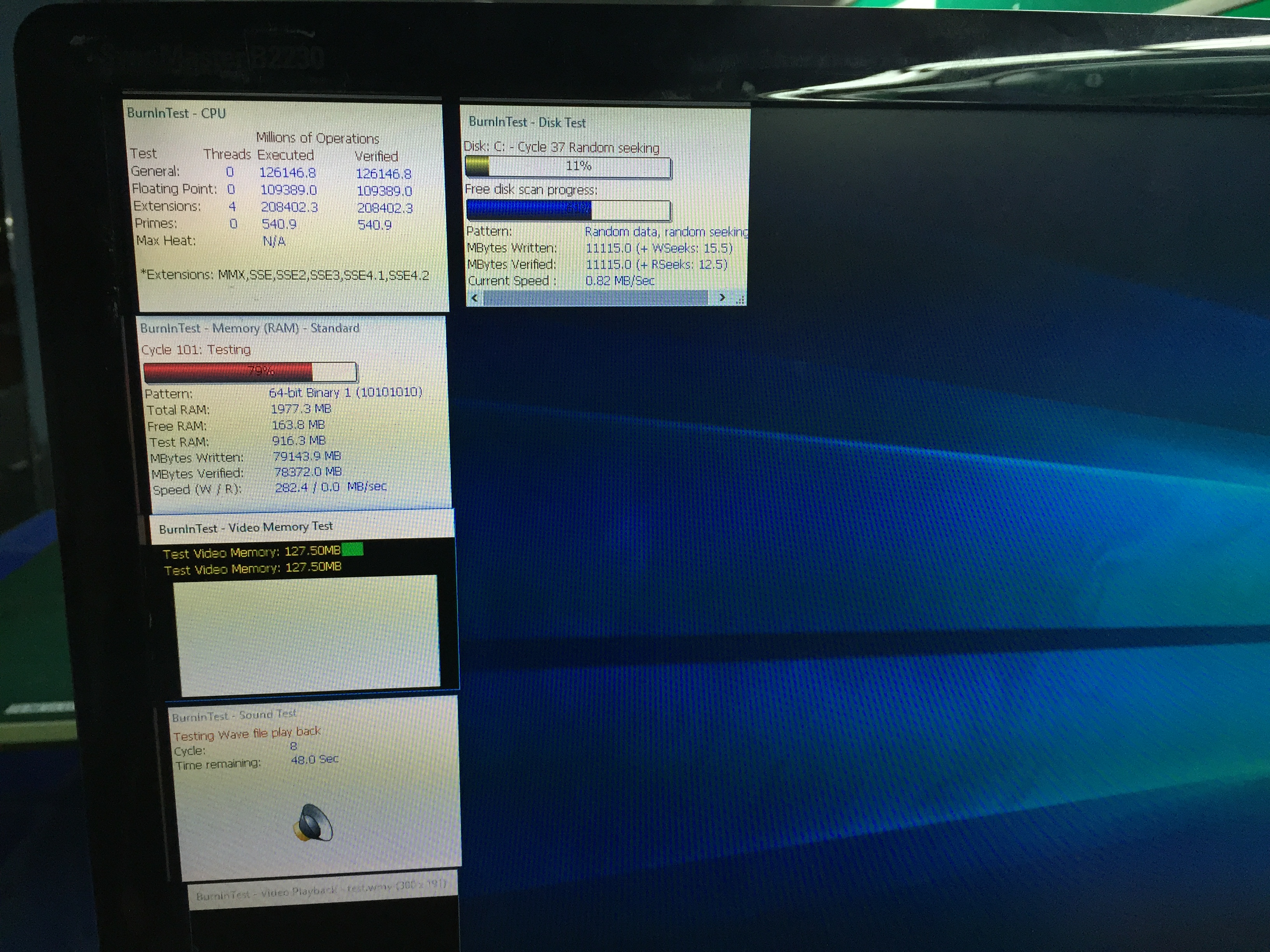Click the "Floating Point:" row label

click(175, 189)
